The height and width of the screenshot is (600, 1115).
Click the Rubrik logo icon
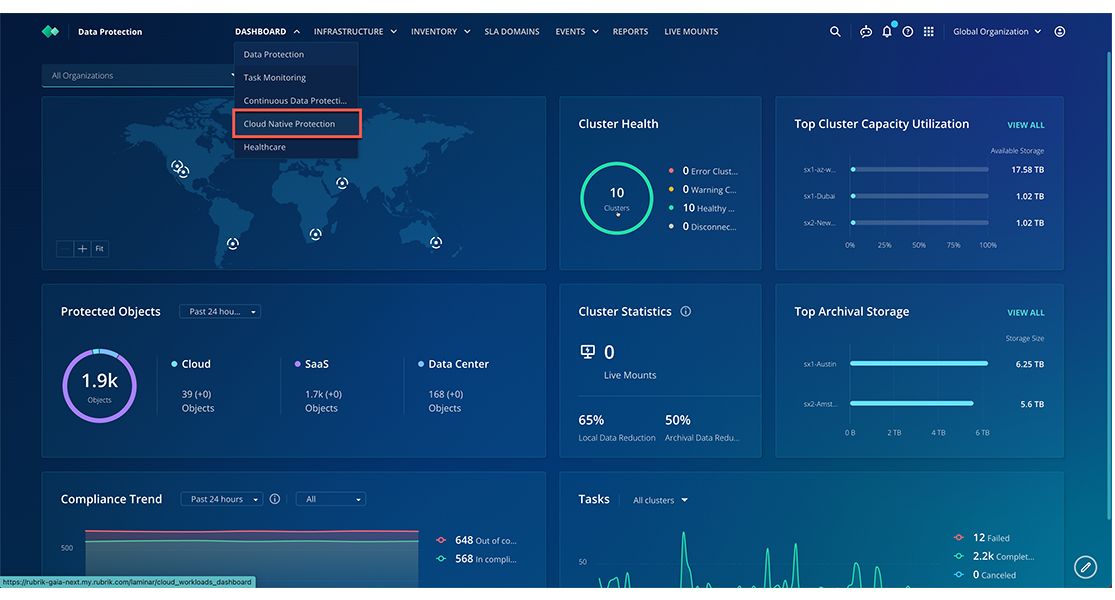(50, 31)
